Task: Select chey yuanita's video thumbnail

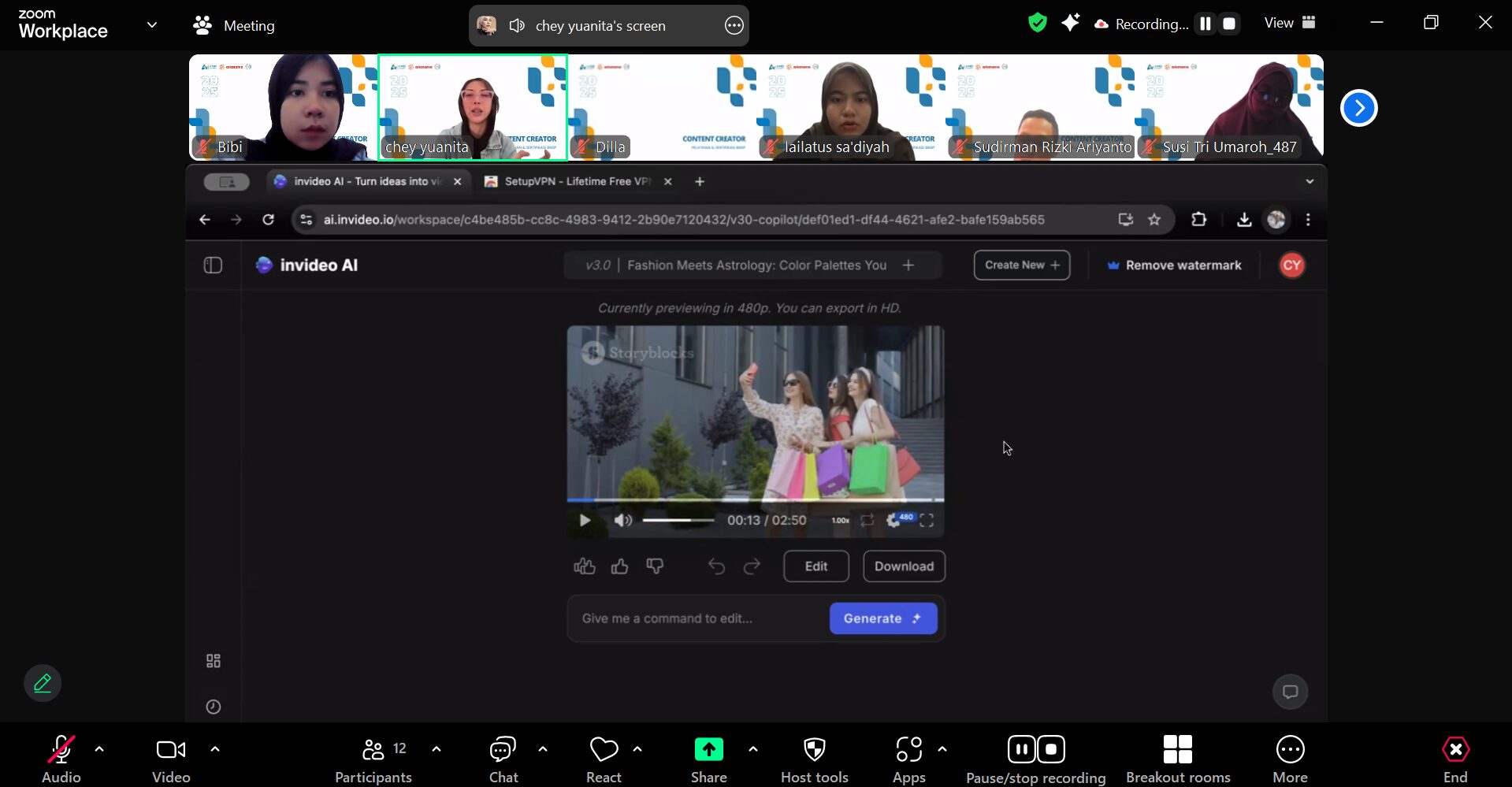Action: [473, 107]
